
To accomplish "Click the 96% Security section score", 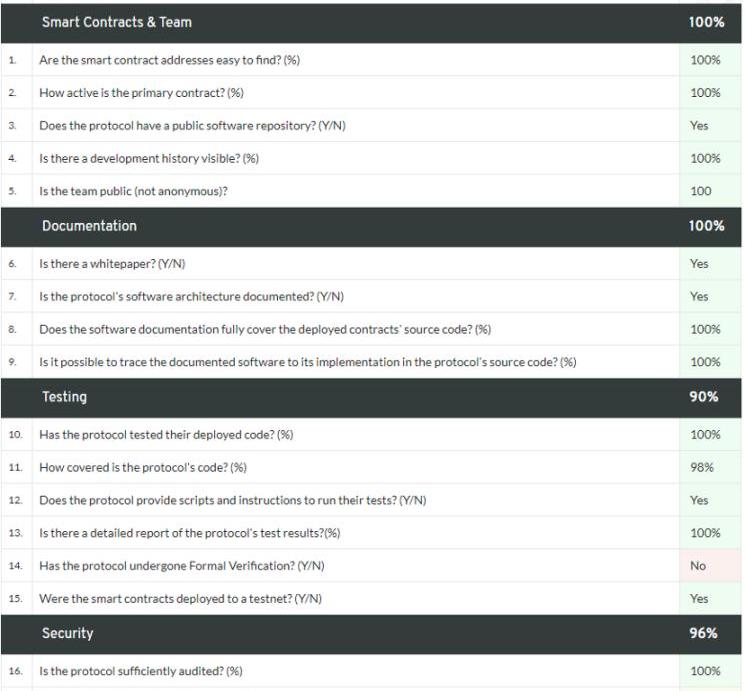I will [704, 633].
